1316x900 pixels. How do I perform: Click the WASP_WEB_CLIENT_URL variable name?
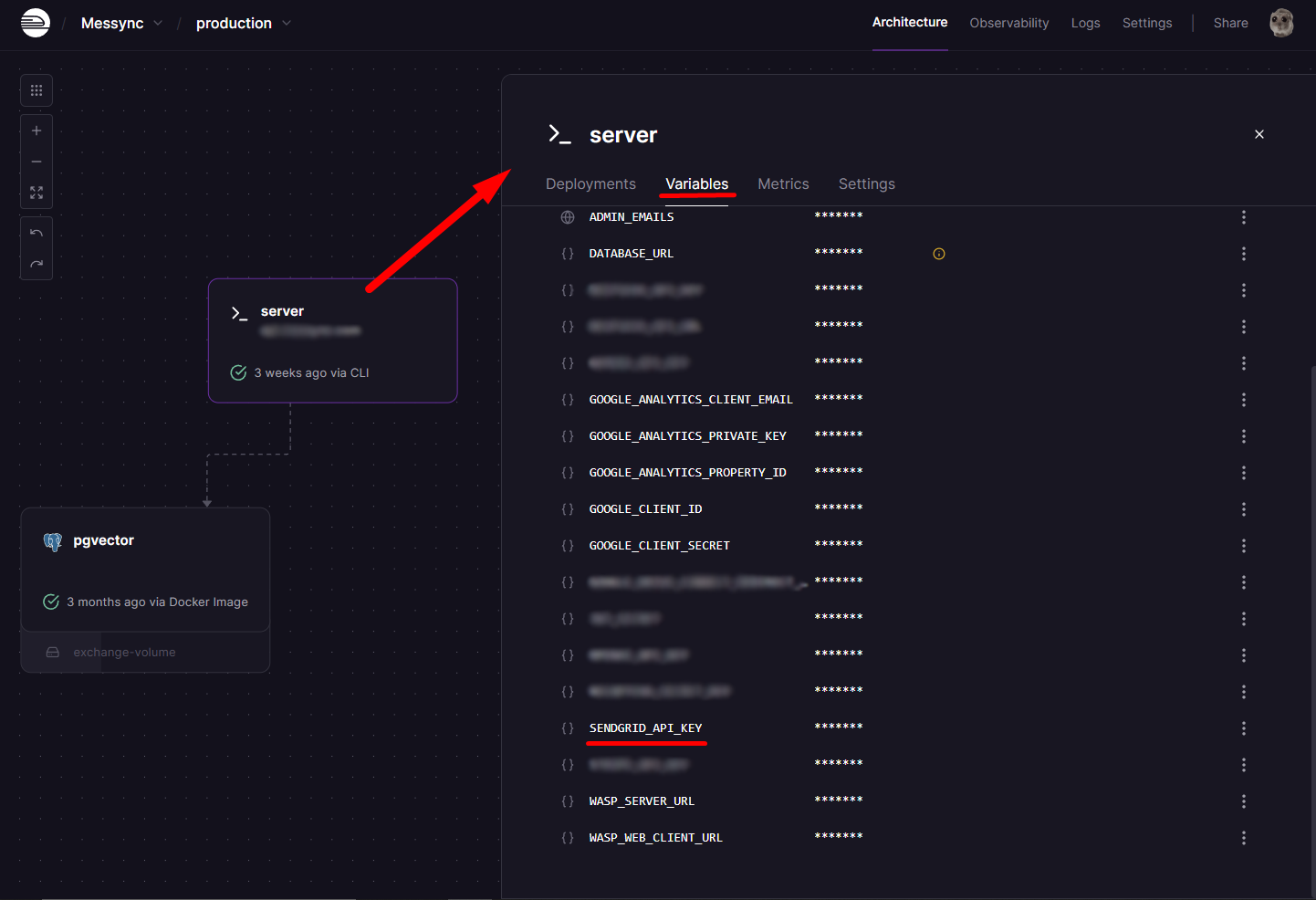point(656,838)
